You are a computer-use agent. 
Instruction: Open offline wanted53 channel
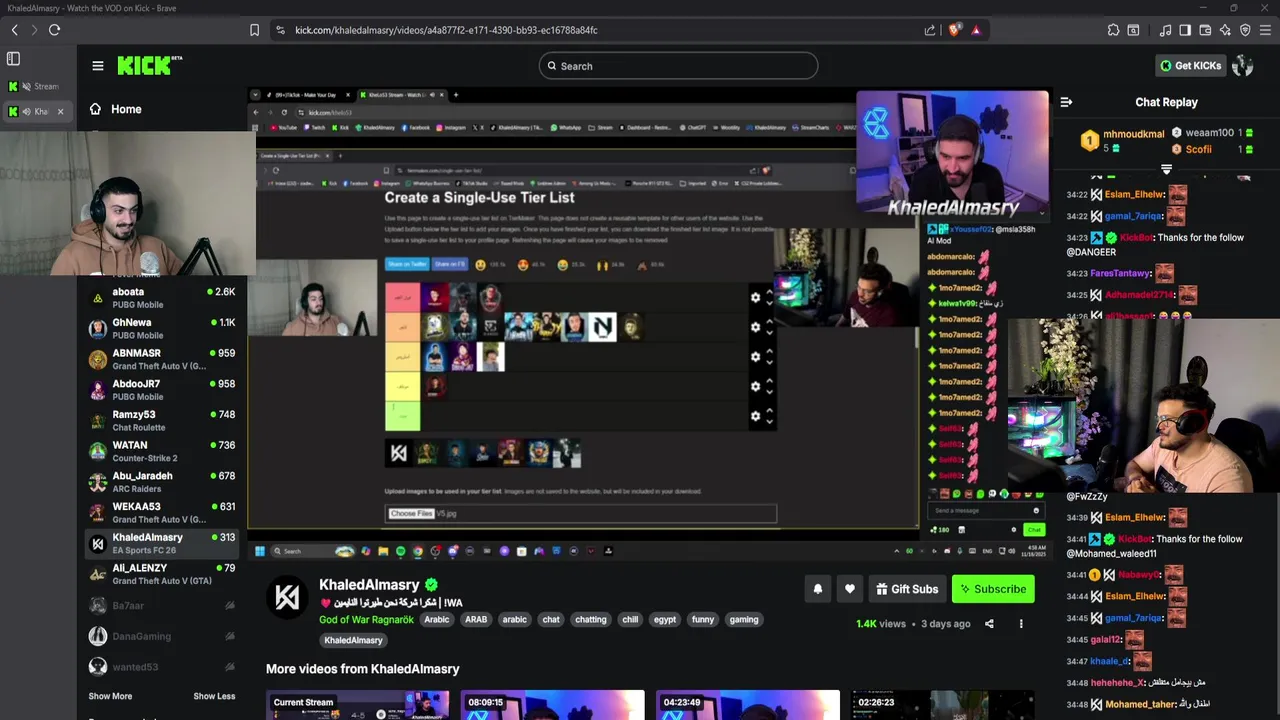click(161, 667)
